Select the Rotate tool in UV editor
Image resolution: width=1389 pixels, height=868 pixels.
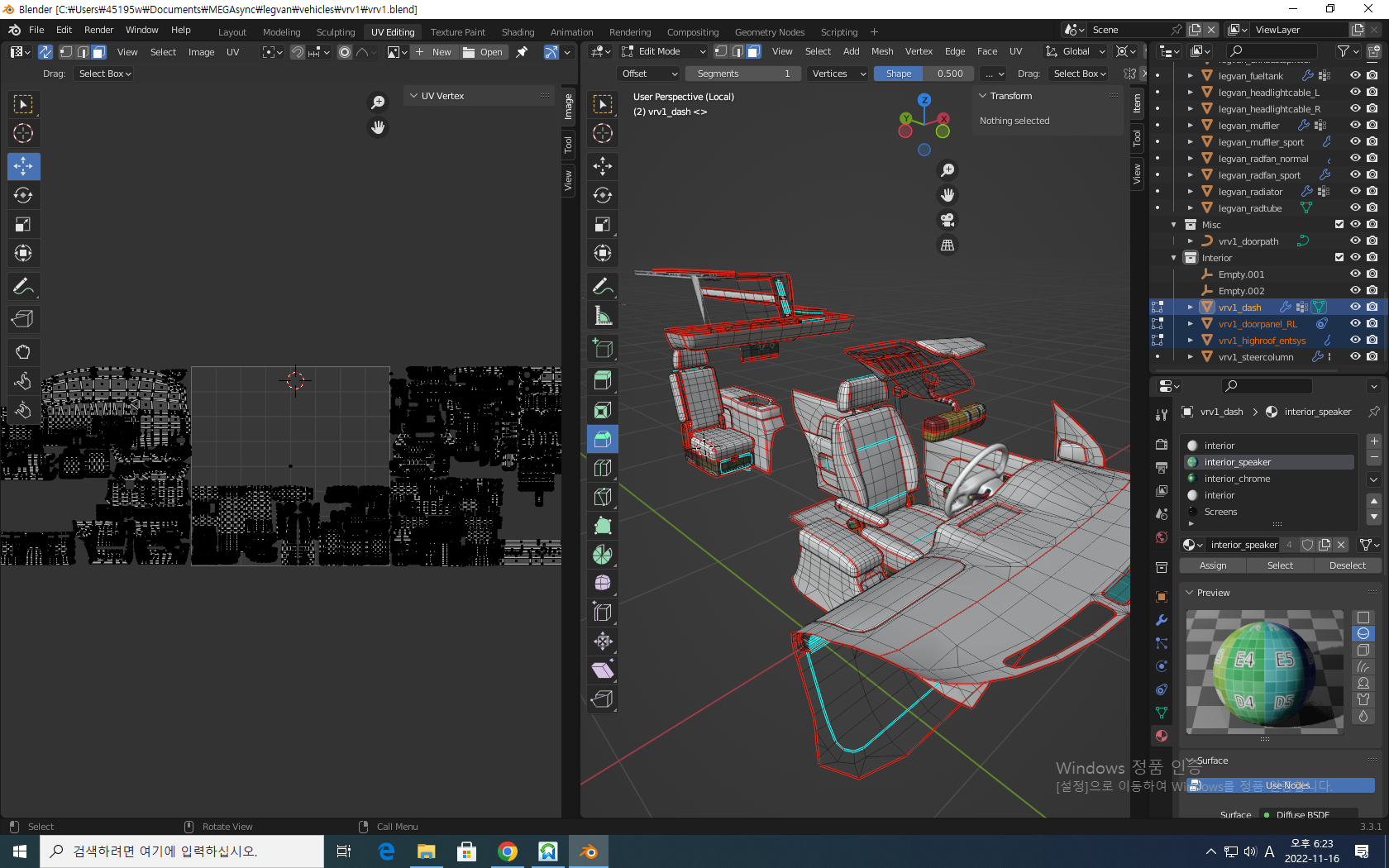23,195
